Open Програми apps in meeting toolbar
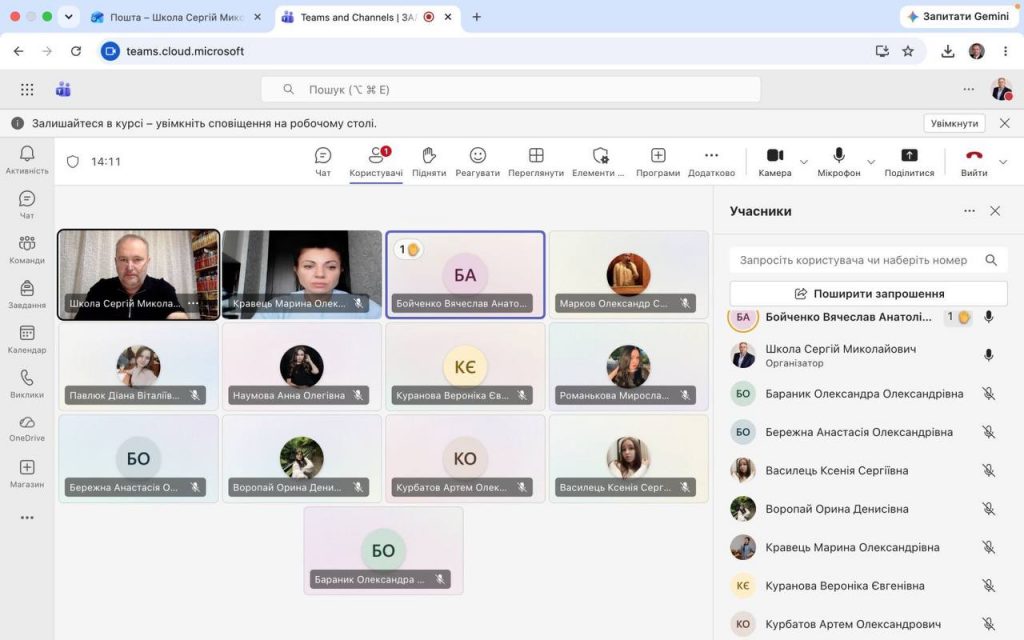This screenshot has height=640, width=1024. pos(658,162)
